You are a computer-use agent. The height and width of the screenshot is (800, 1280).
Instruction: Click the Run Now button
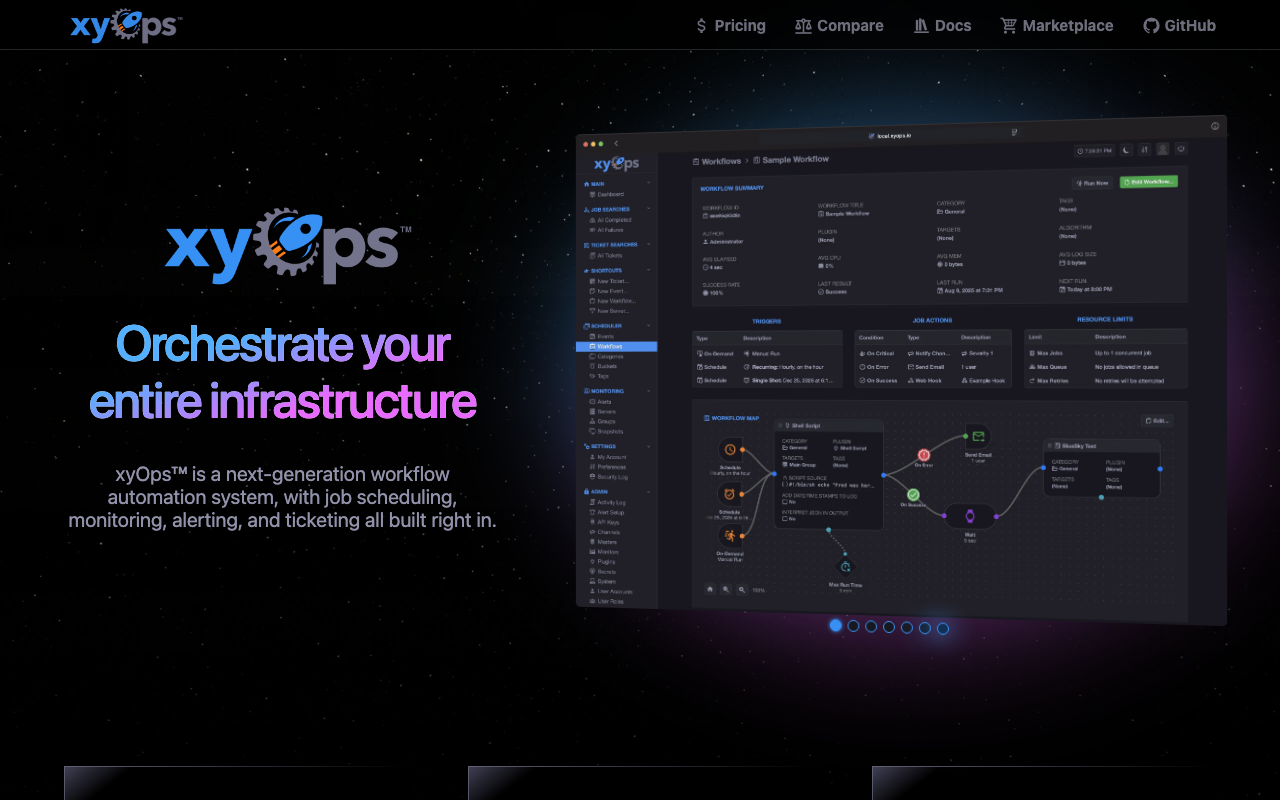coord(1092,183)
